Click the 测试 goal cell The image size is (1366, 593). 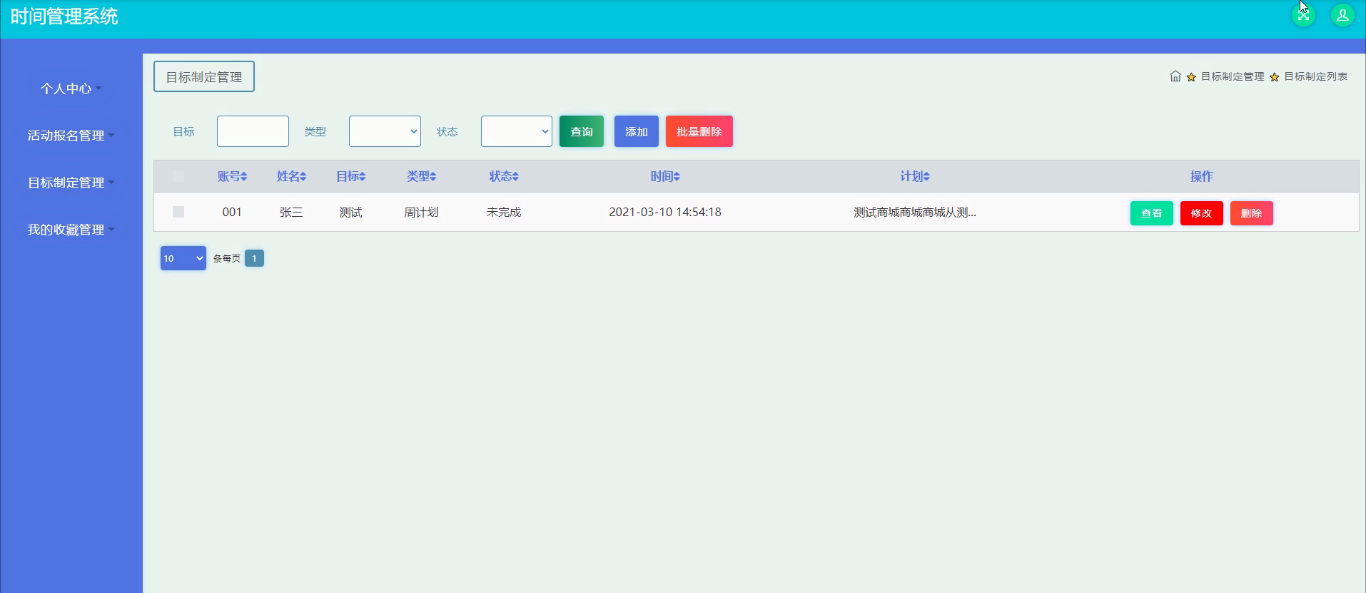point(350,212)
